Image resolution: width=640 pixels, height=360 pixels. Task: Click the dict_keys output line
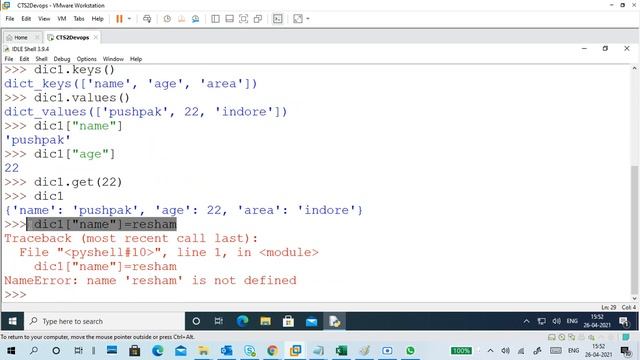pos(131,84)
